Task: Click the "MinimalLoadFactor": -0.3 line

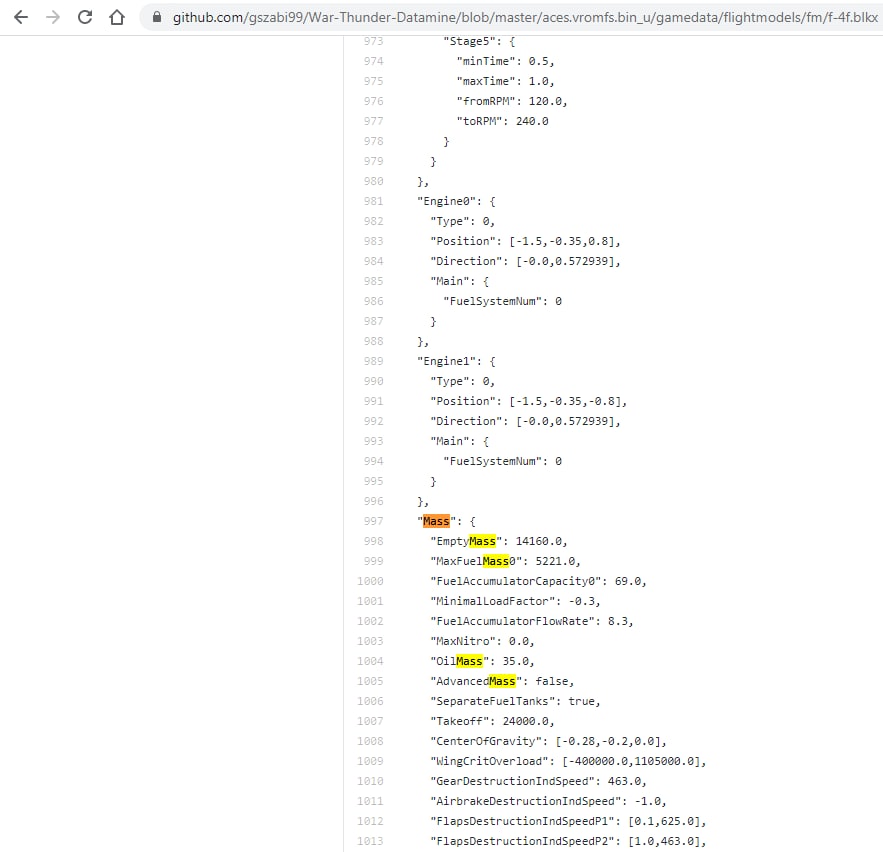Action: coord(515,601)
